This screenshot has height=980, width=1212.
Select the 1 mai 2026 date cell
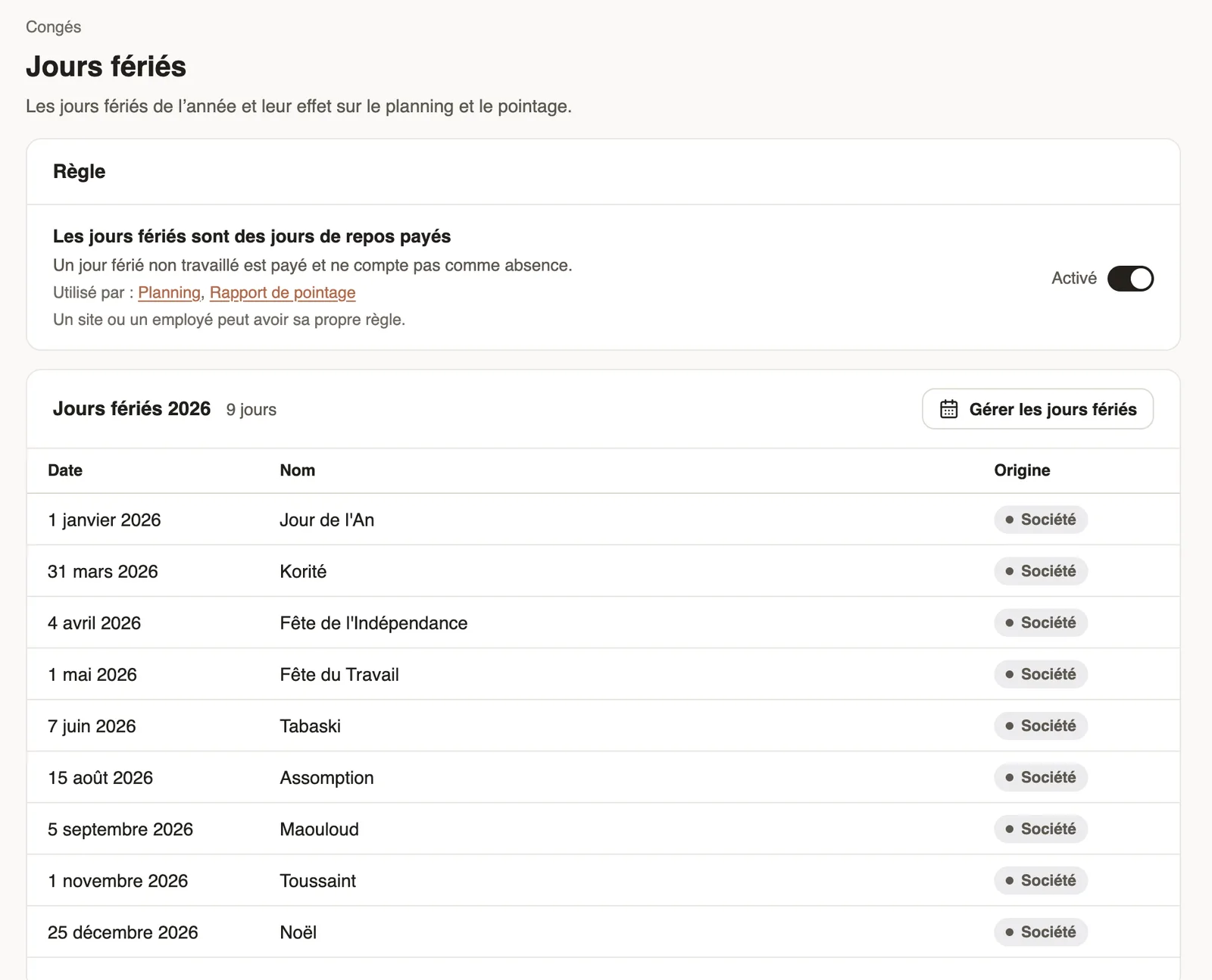[92, 674]
